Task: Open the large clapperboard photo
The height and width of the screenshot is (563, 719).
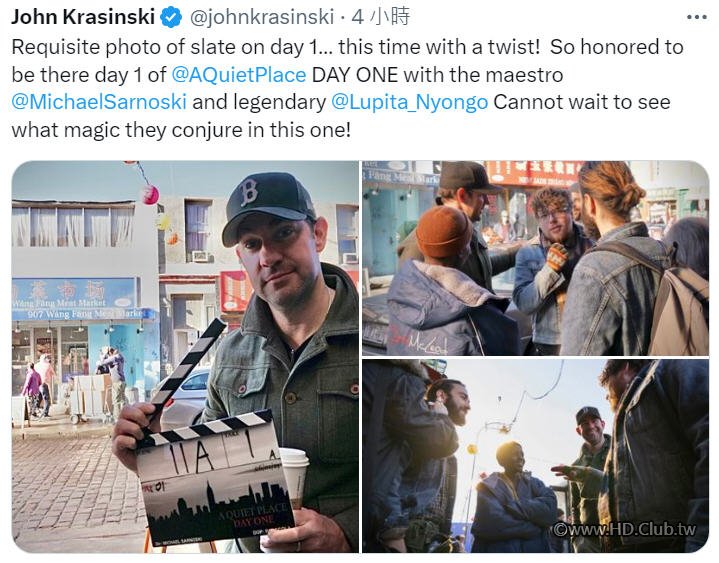Action: [185, 356]
